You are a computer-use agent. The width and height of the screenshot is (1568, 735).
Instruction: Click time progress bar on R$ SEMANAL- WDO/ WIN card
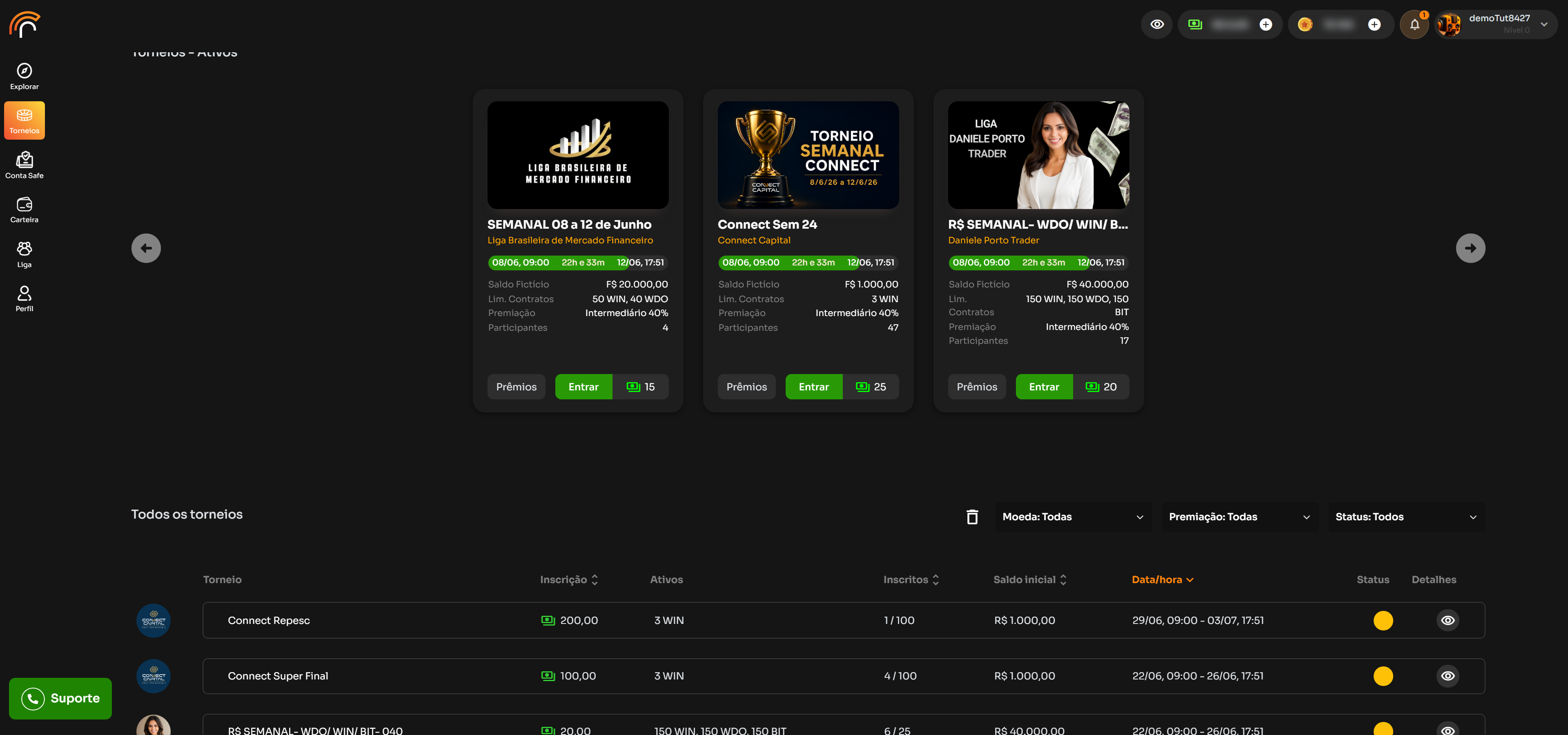[1038, 263]
